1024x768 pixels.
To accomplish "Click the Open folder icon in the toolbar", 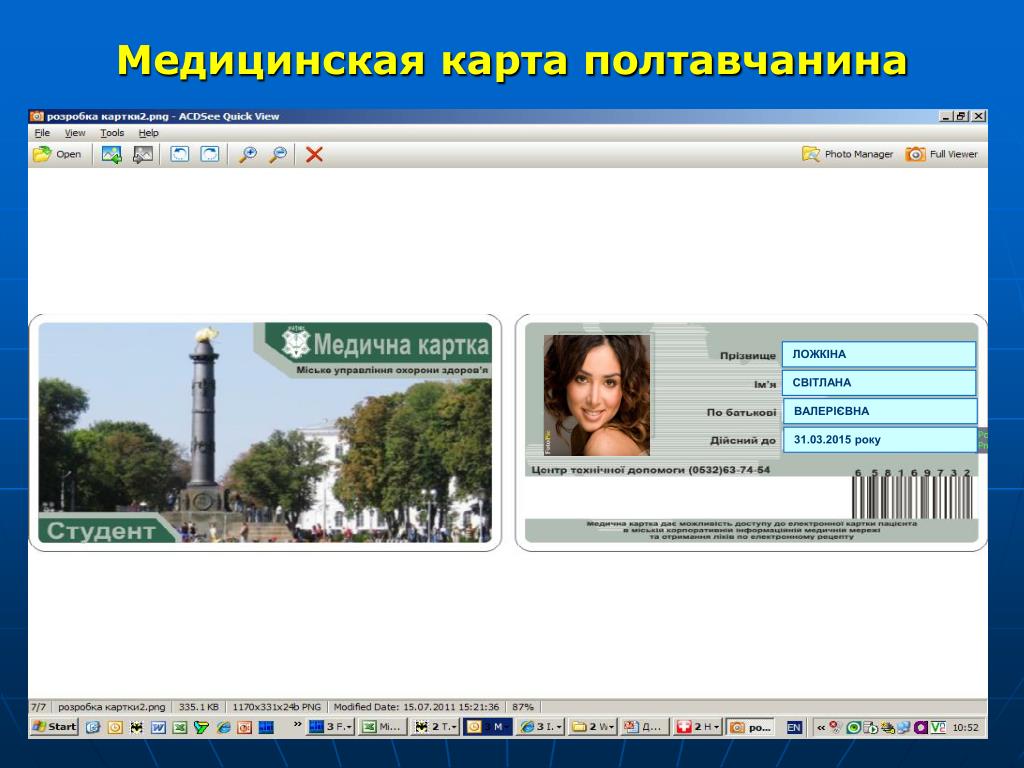I will click(x=42, y=154).
